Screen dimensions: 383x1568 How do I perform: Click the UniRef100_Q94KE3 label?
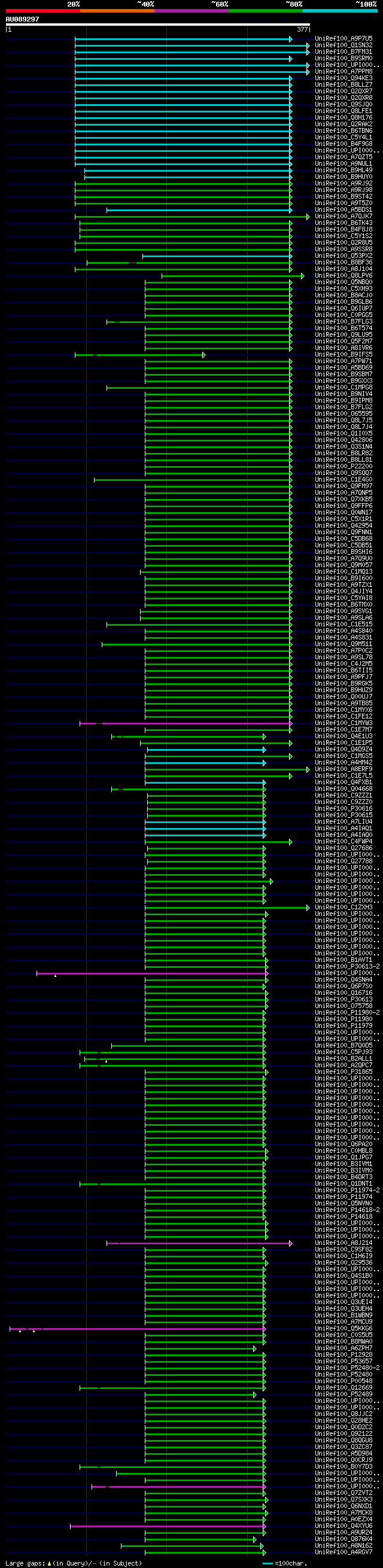point(344,78)
